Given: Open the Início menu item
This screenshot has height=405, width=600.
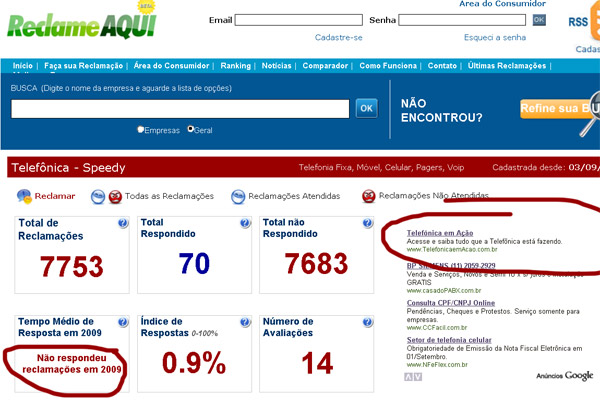Looking at the screenshot, I should tap(23, 65).
